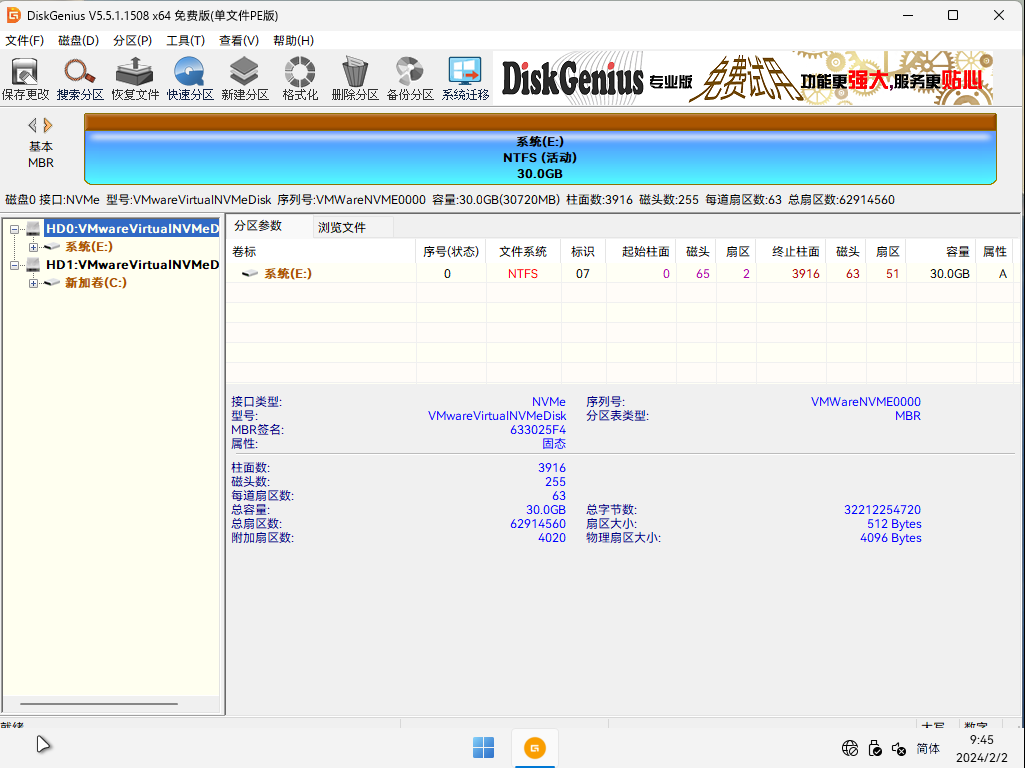This screenshot has width=1025, height=768.
Task: Click the 标识 column header
Action: (x=583, y=252)
